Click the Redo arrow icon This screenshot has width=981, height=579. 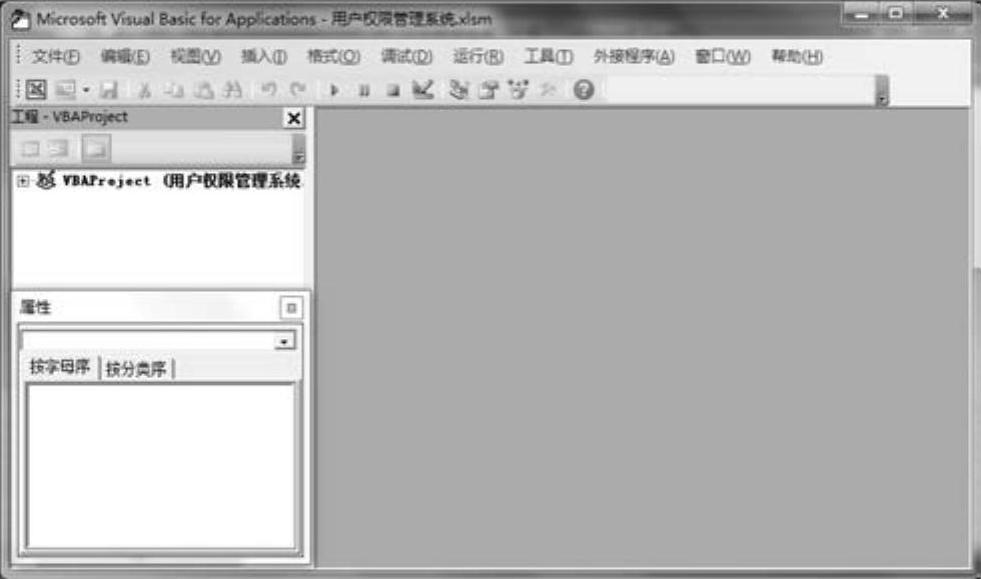click(x=298, y=90)
